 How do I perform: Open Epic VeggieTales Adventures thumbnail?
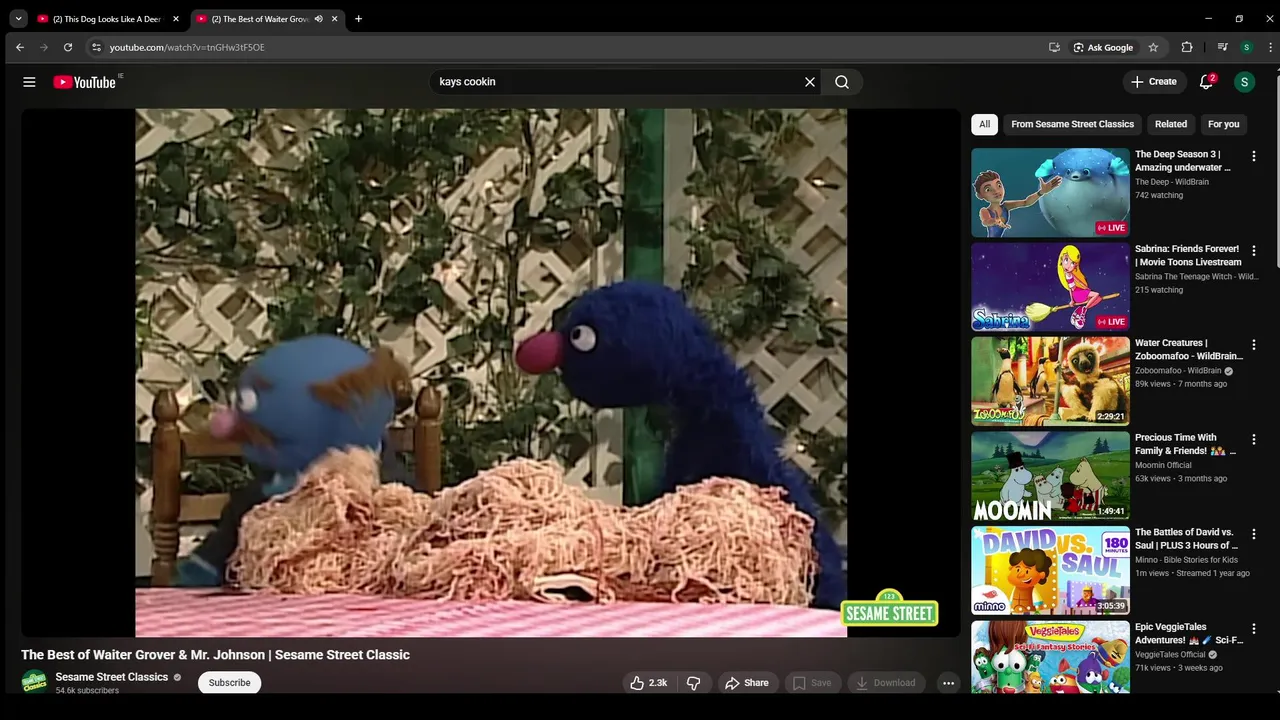[1050, 657]
